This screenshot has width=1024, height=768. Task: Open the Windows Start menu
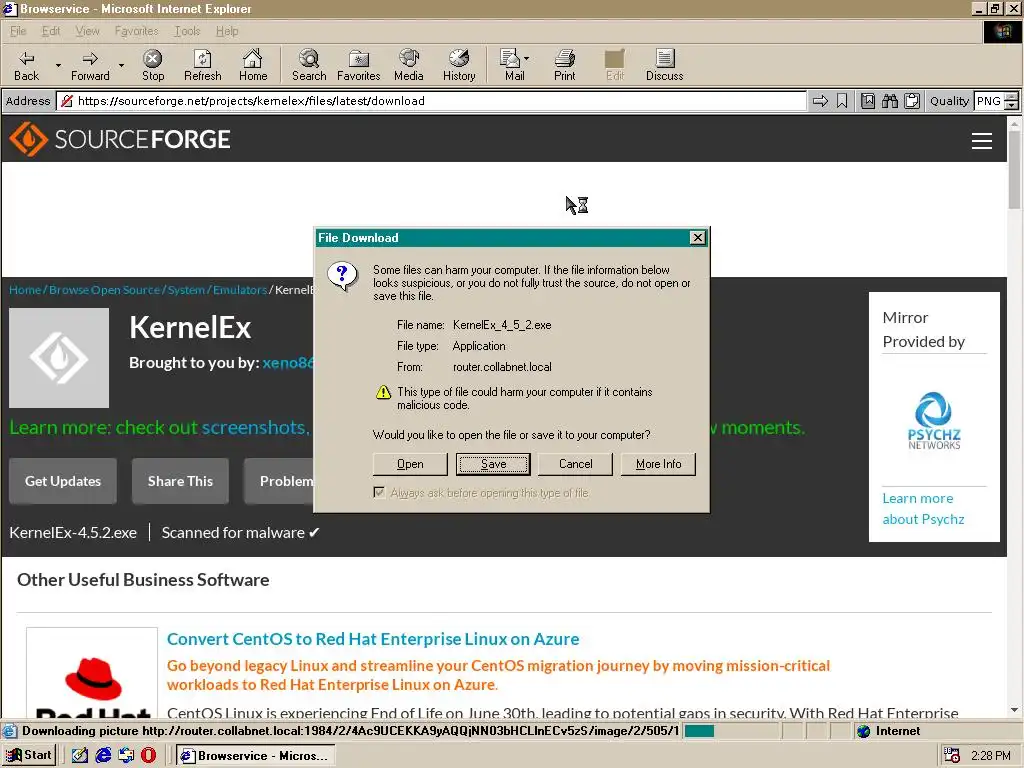tap(29, 756)
